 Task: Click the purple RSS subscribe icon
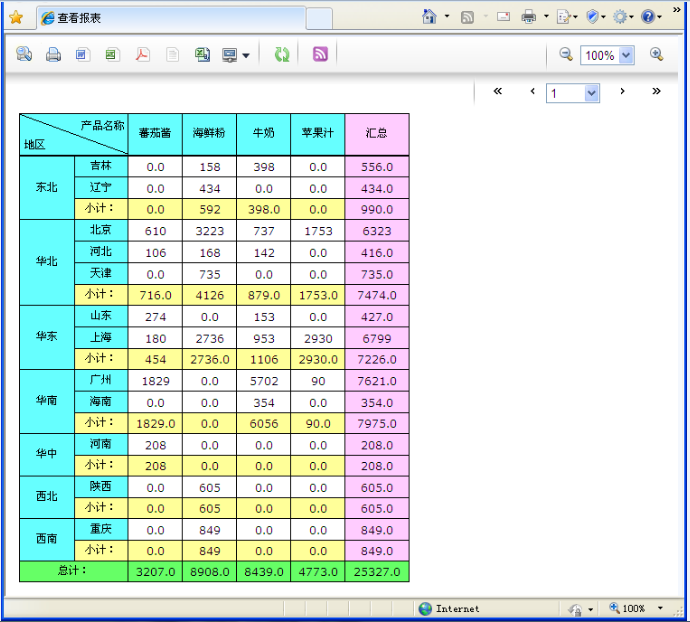[x=320, y=54]
